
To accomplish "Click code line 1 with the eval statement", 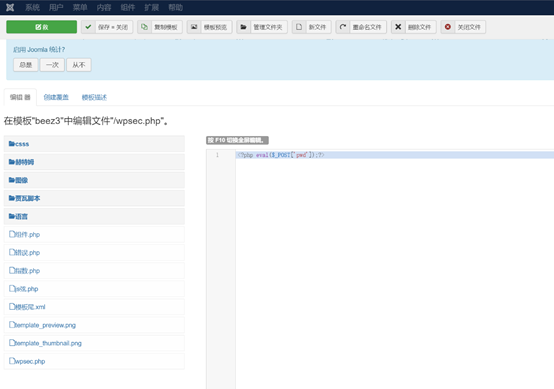I will [x=395, y=155].
